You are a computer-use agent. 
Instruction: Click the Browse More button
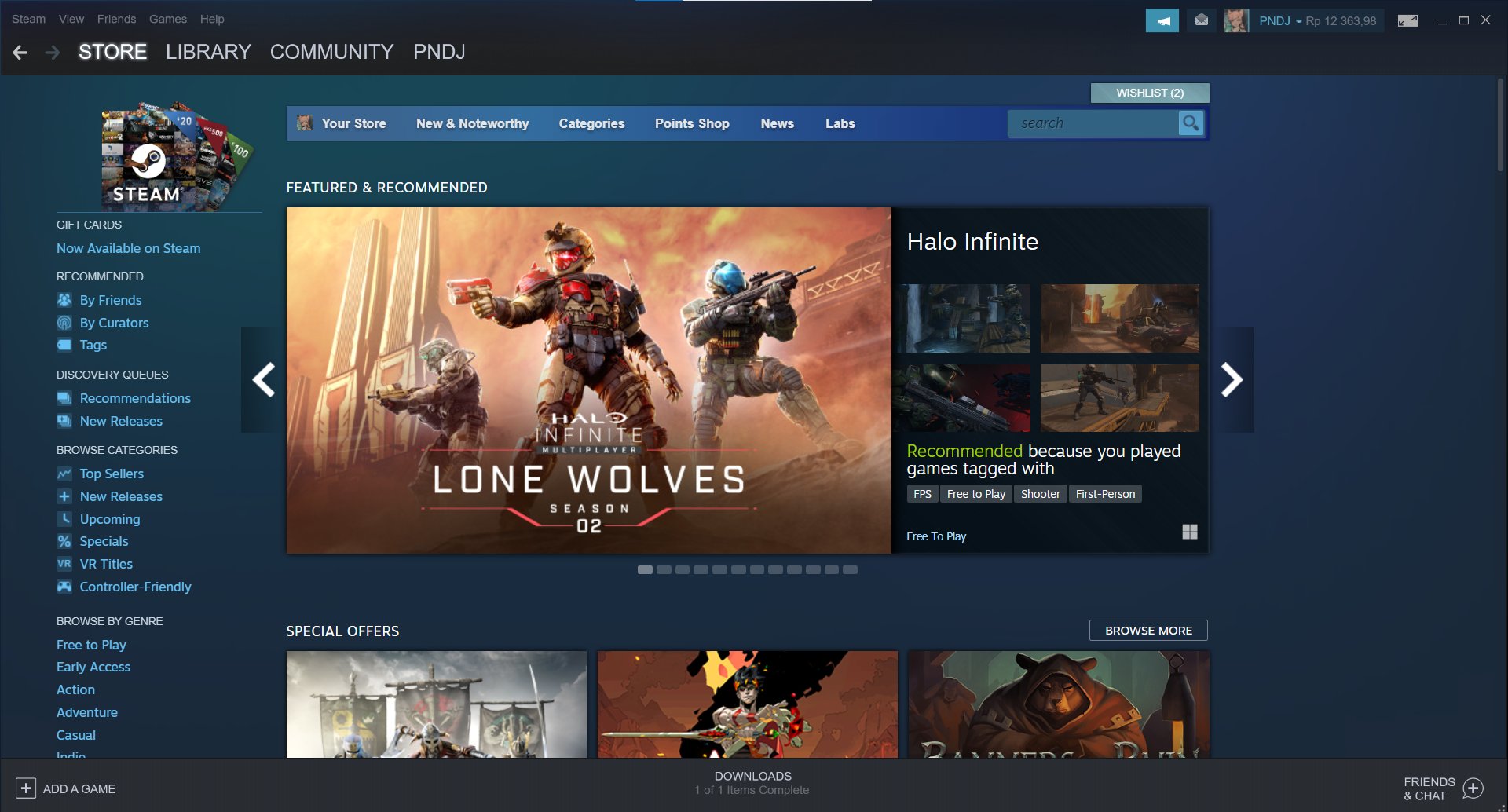pos(1148,631)
